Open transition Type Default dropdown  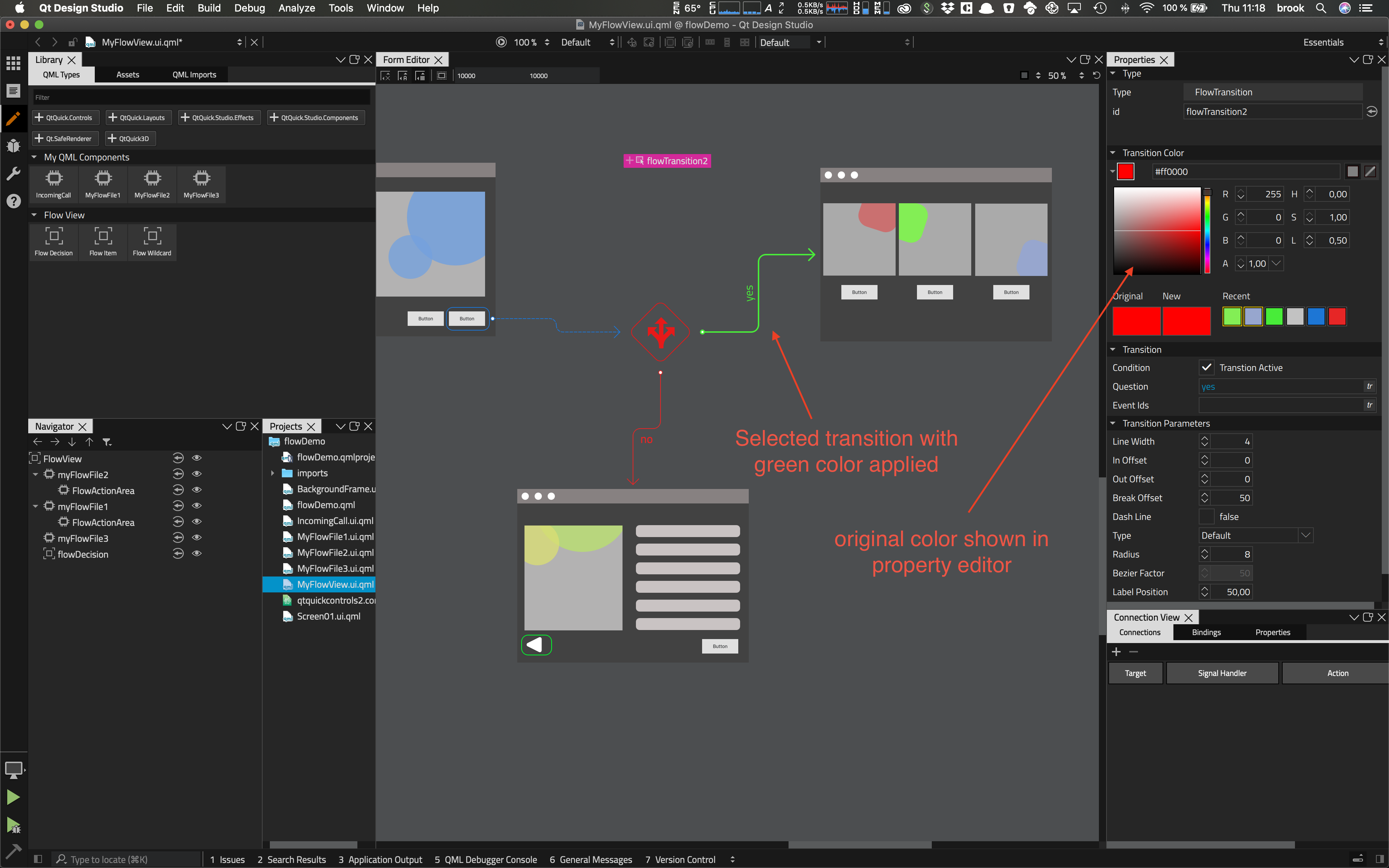coord(1255,536)
